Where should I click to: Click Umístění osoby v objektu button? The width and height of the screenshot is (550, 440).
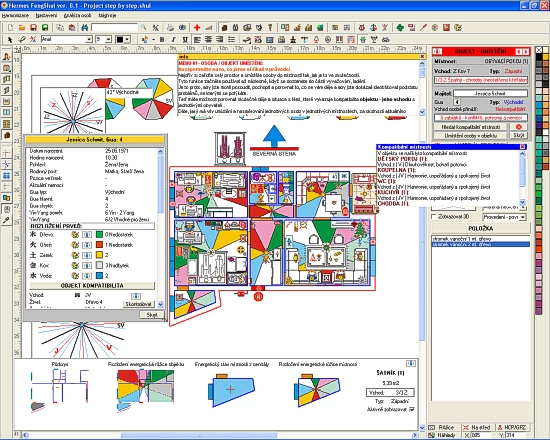(x=470, y=135)
